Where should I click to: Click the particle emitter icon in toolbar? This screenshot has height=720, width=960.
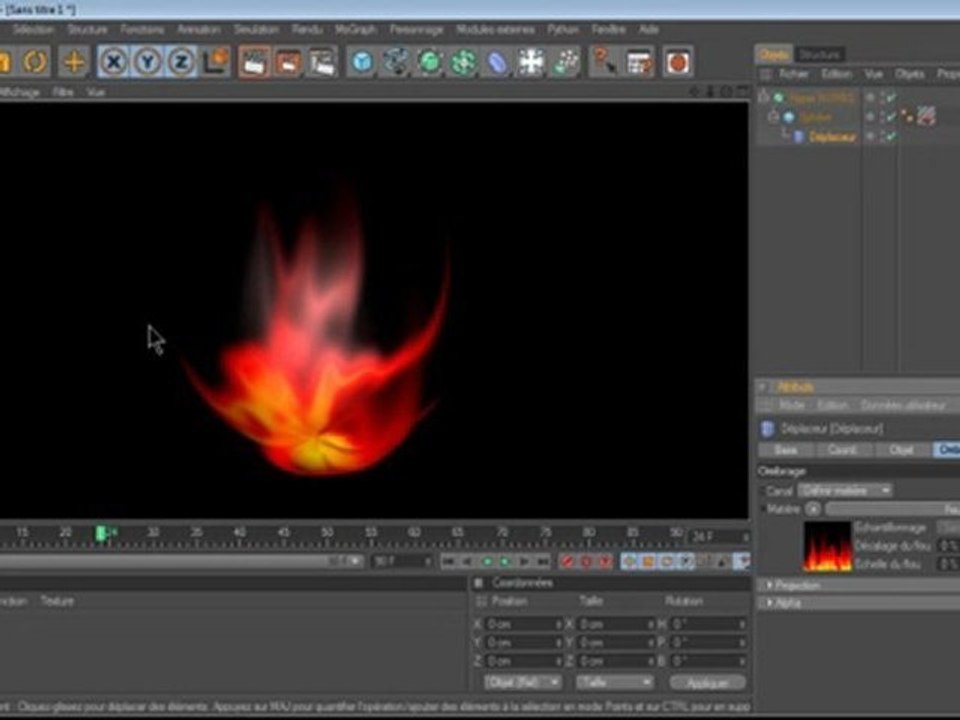tap(565, 62)
